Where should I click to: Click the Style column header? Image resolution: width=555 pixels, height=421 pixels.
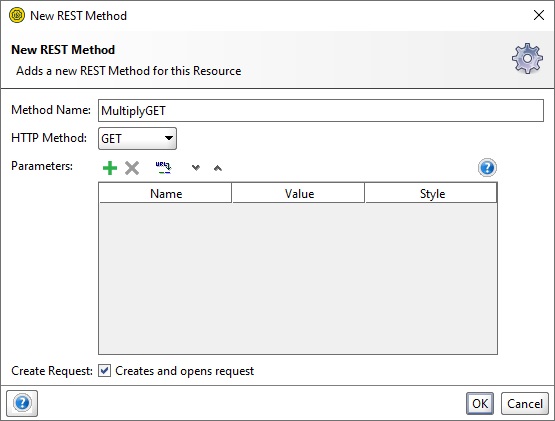431,193
